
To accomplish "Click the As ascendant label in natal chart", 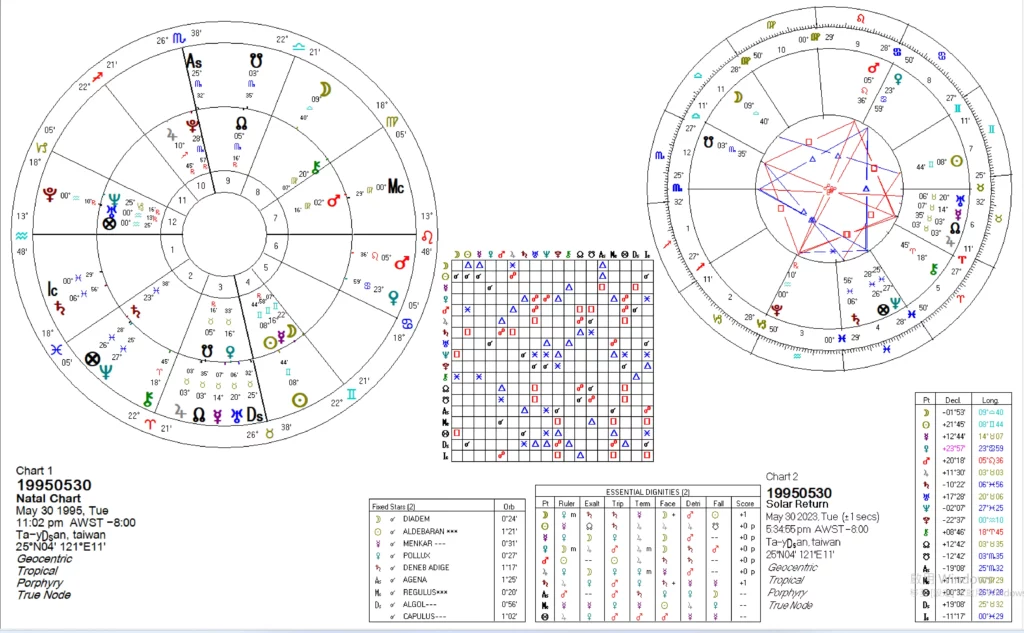I will tap(195, 60).
